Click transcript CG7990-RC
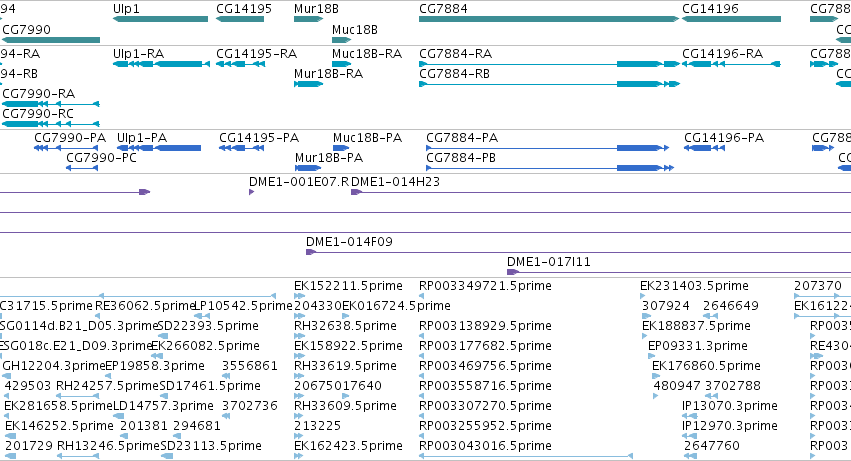This screenshot has width=851, height=461. click(x=38, y=113)
